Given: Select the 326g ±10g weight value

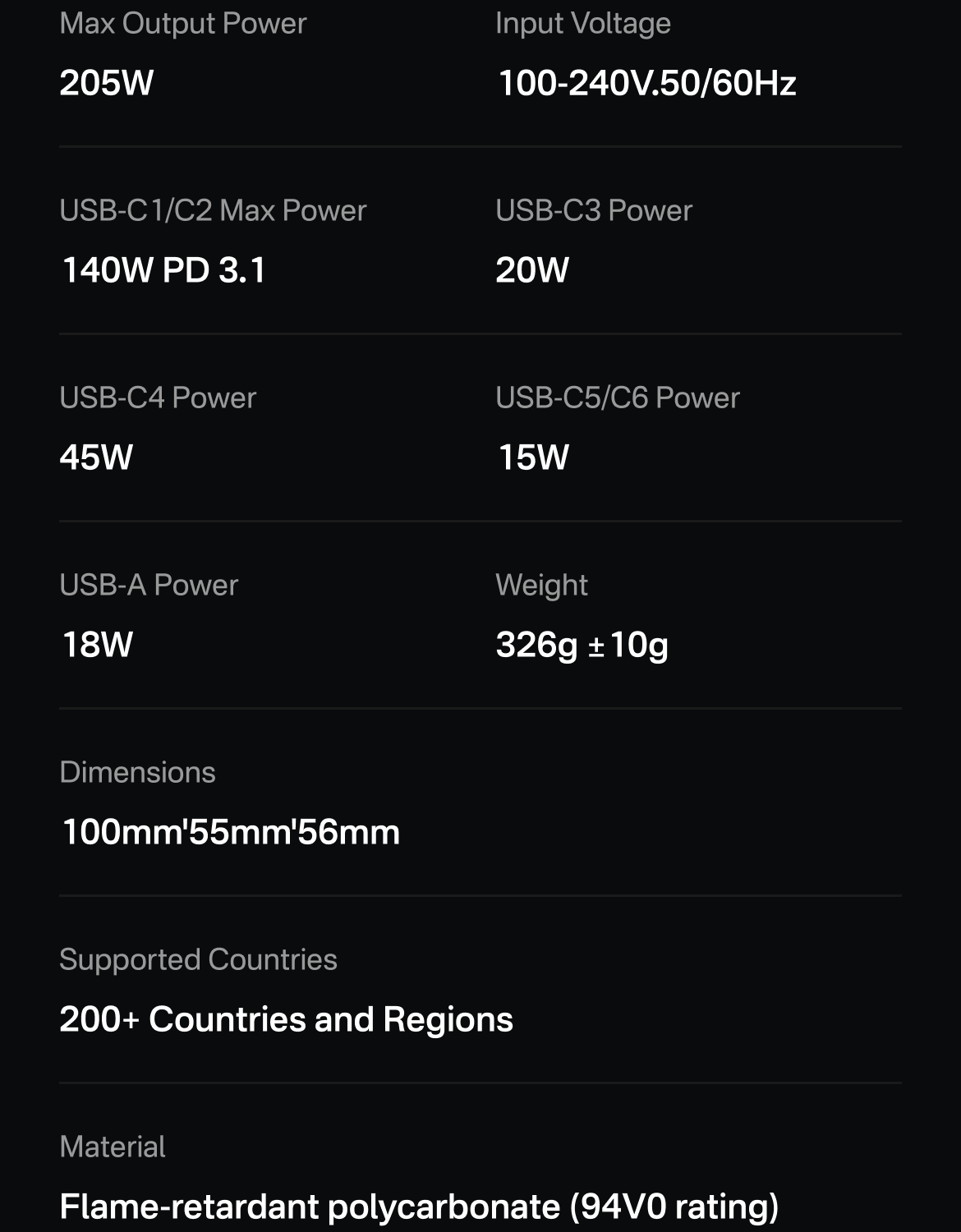Looking at the screenshot, I should [x=582, y=644].
